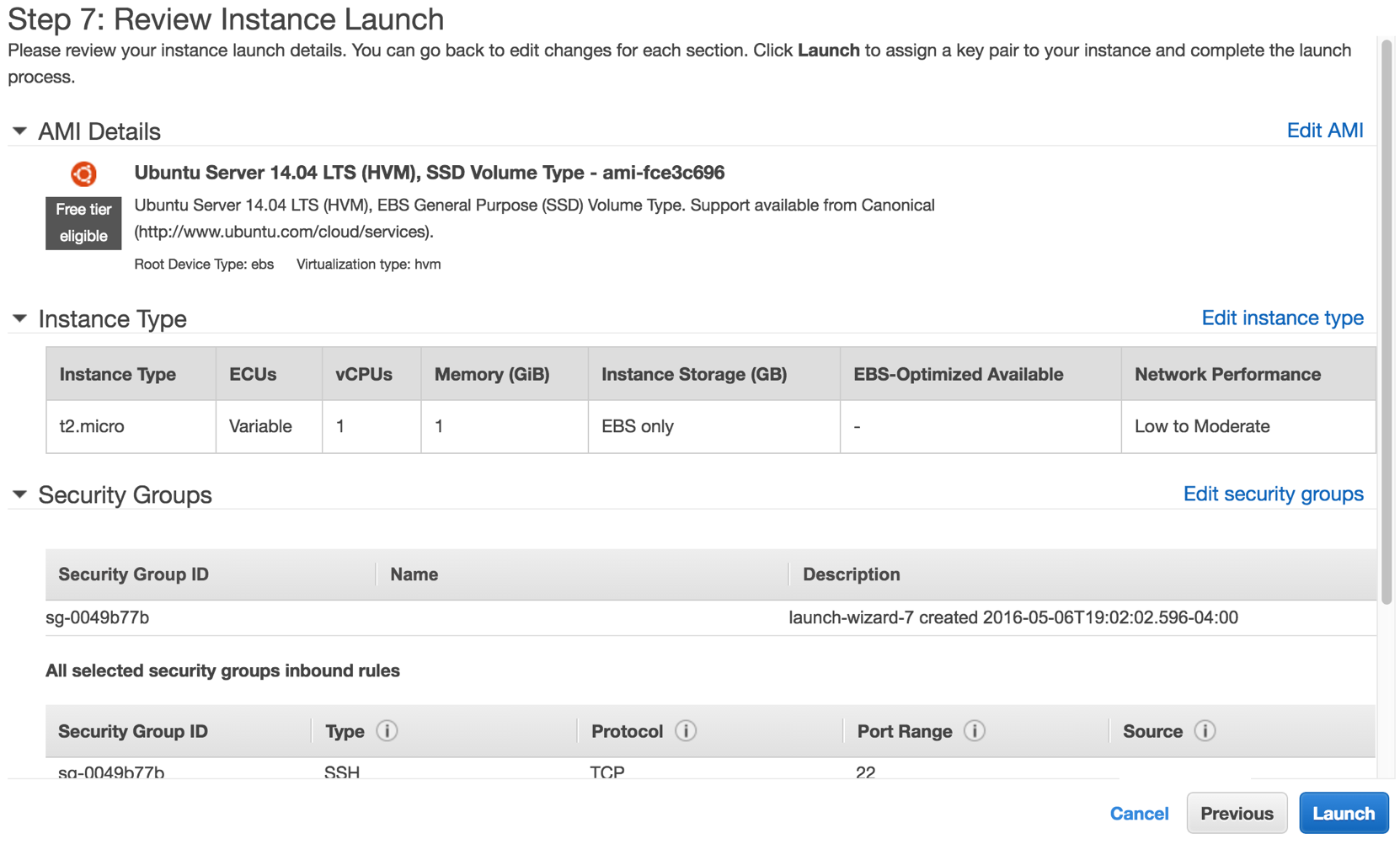Click the ECUs column header

[x=269, y=374]
